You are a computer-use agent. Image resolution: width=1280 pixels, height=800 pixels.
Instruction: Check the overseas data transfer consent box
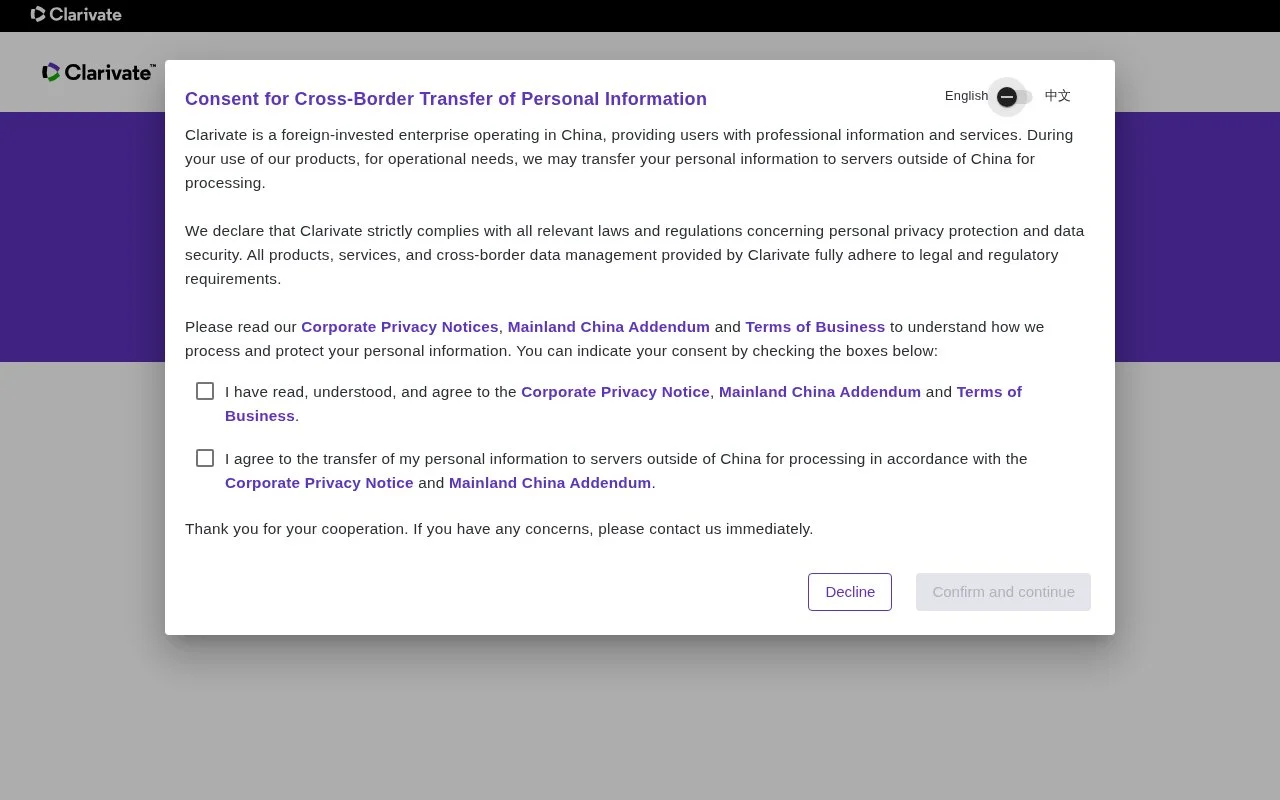click(x=205, y=458)
